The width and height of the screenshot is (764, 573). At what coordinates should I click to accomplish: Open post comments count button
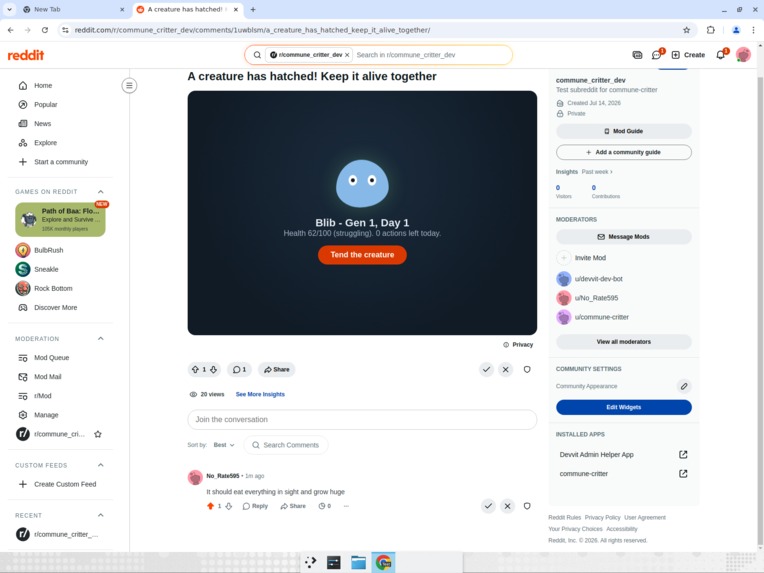239,369
